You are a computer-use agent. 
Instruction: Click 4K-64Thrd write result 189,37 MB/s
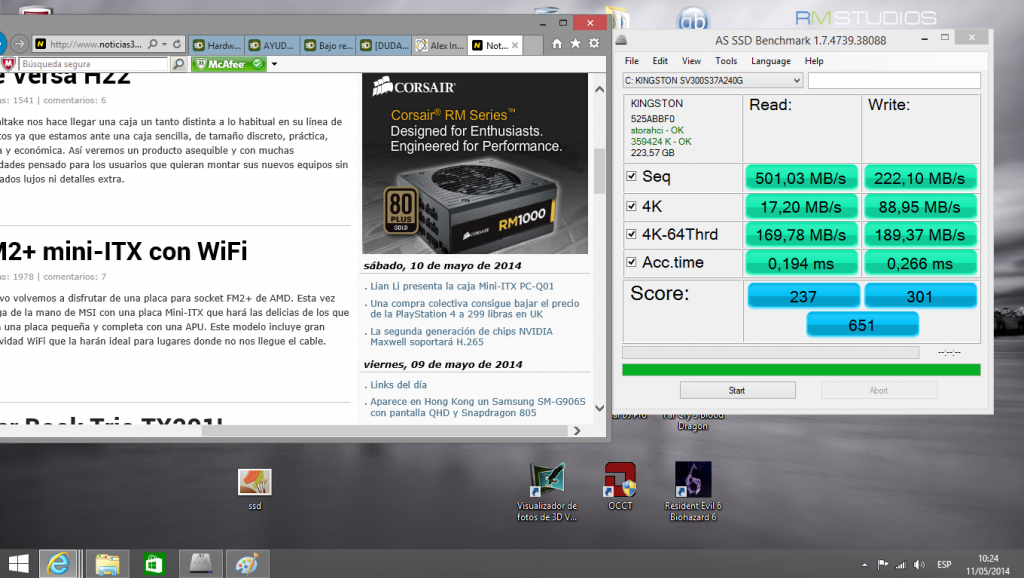coord(920,235)
